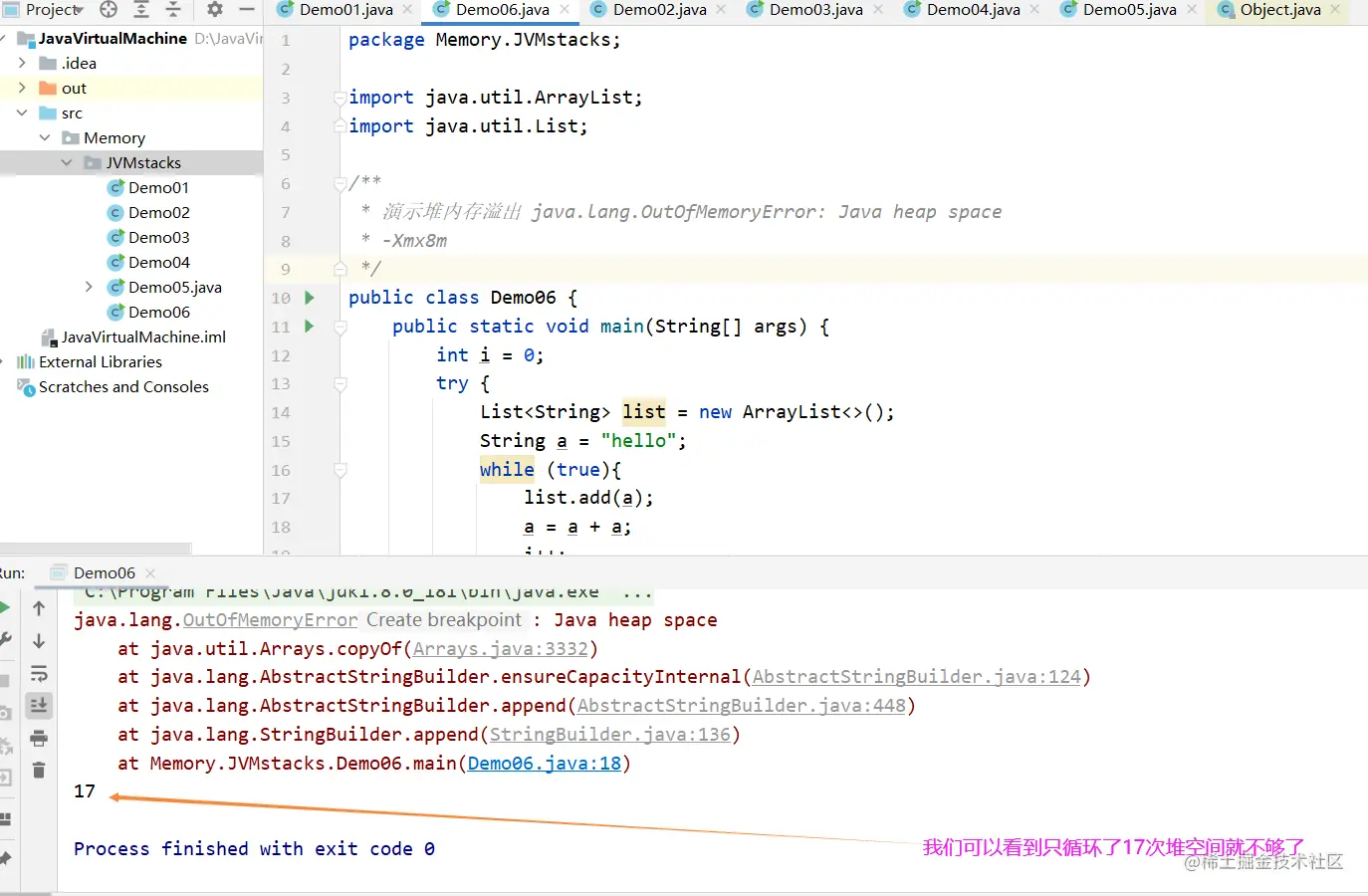
Task: Select Demo06 in the project tree
Action: point(159,312)
